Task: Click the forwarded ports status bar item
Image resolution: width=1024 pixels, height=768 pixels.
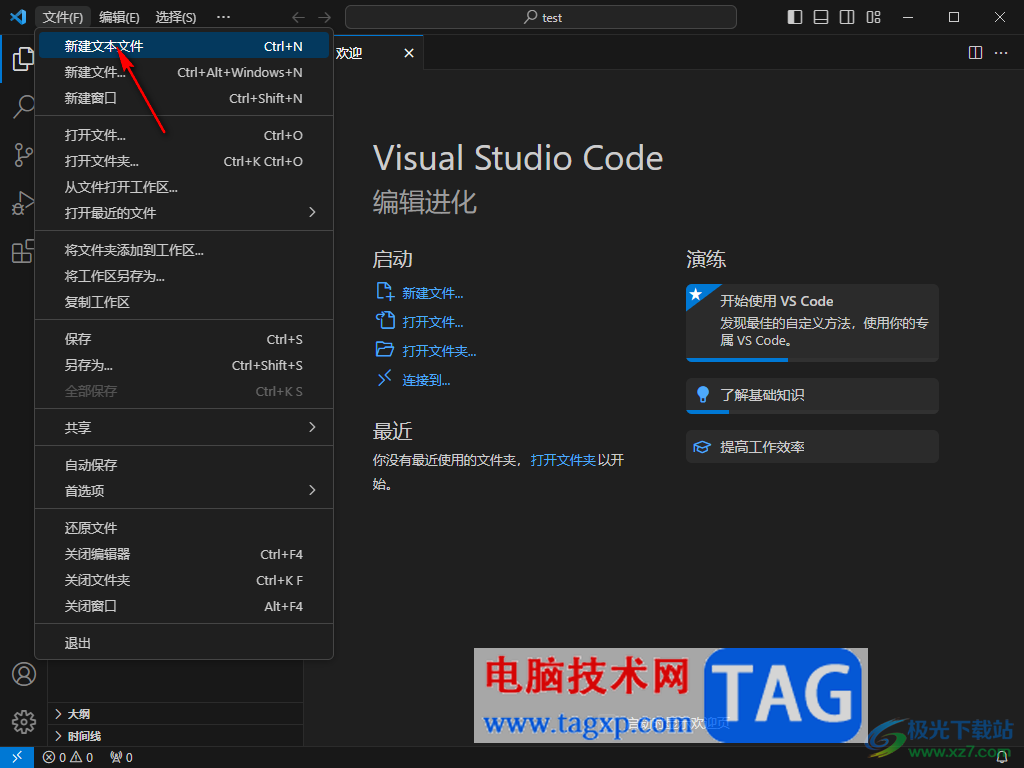Action: click(121, 758)
